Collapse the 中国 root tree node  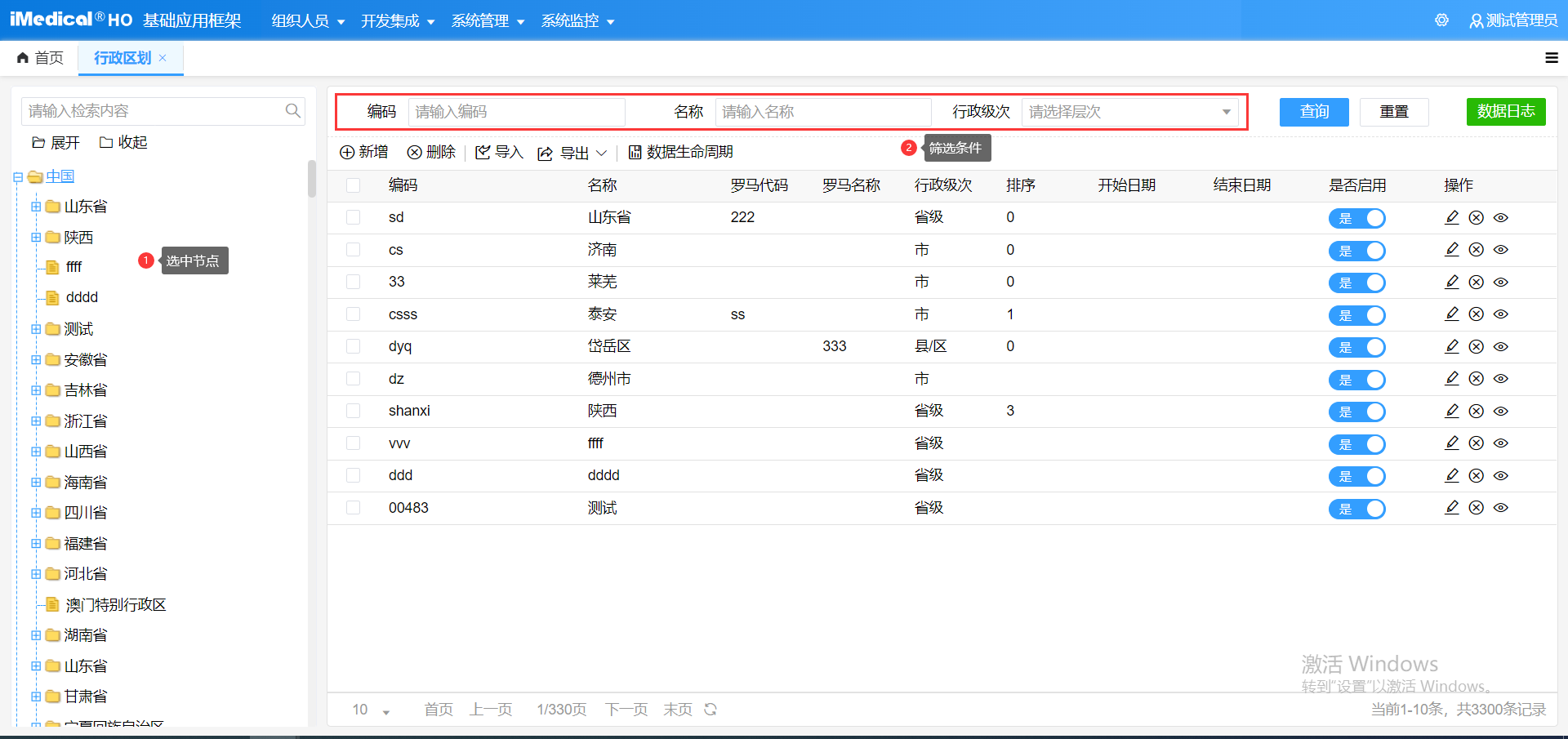pyautogui.click(x=18, y=177)
